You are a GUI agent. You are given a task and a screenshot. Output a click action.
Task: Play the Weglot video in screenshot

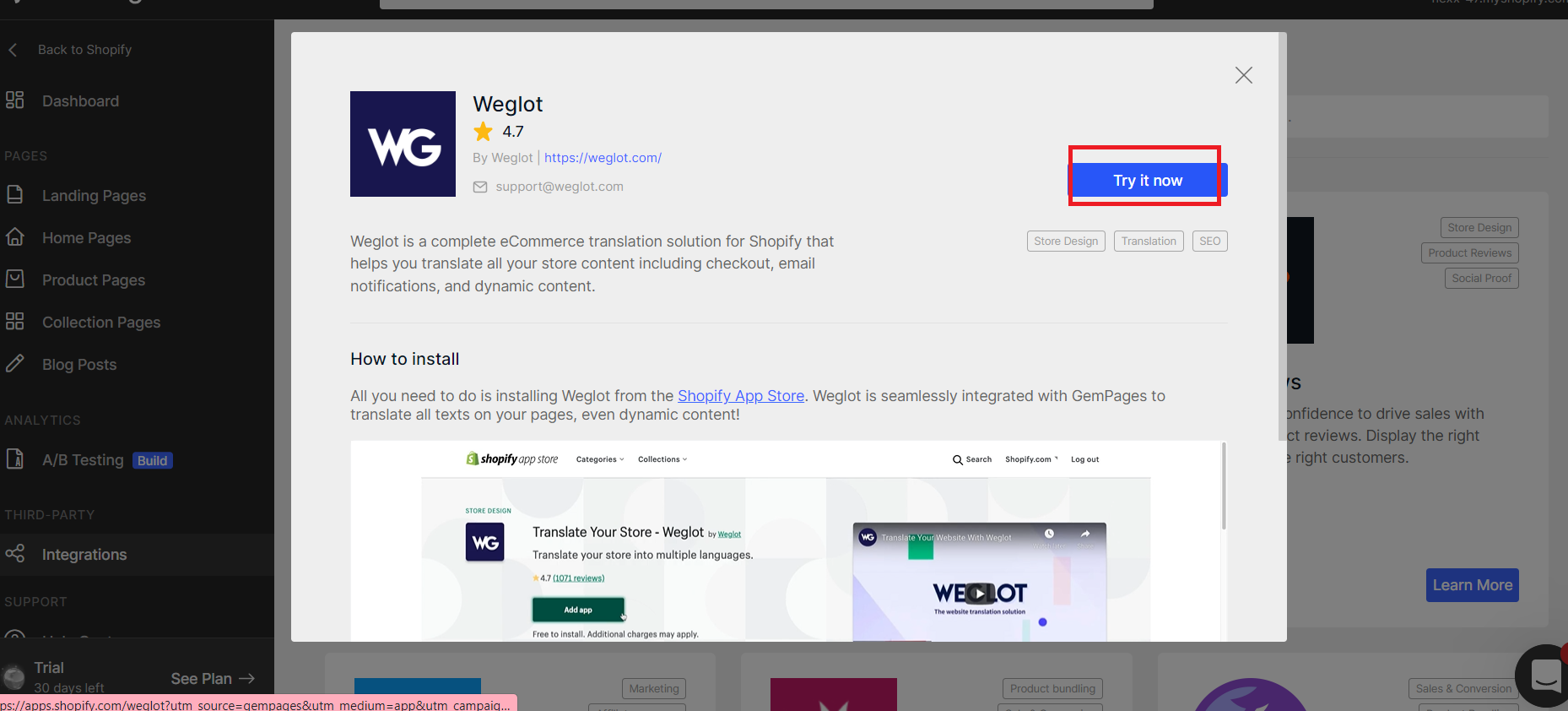pos(979,593)
